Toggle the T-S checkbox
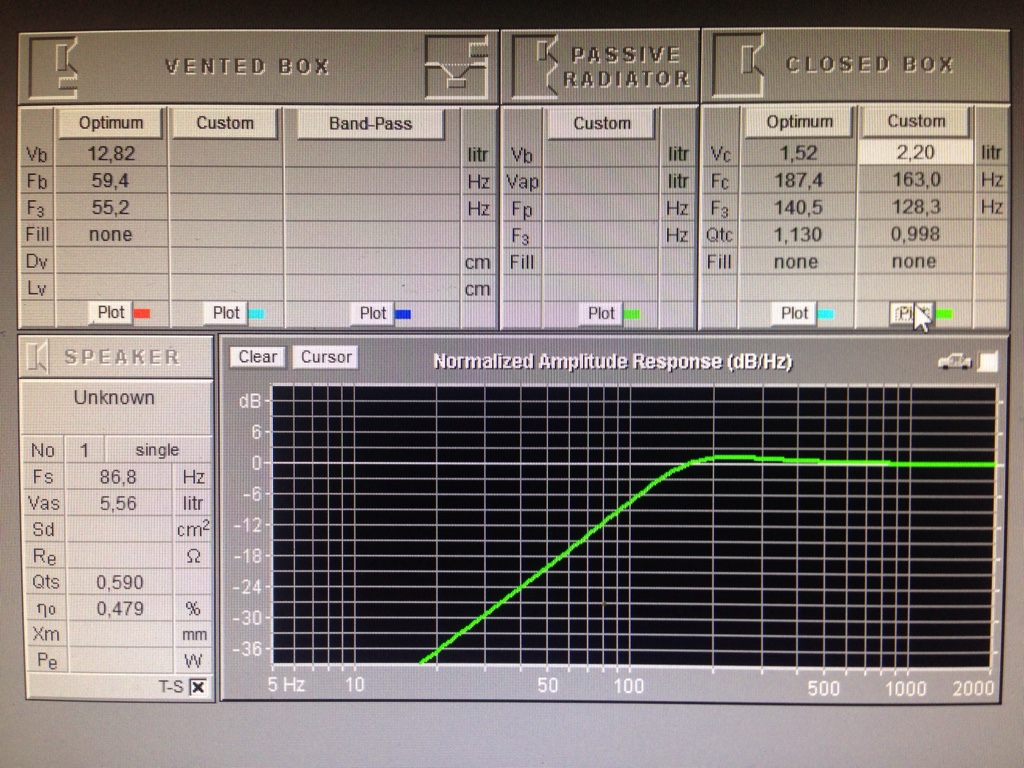Image resolution: width=1024 pixels, height=768 pixels. pos(199,687)
